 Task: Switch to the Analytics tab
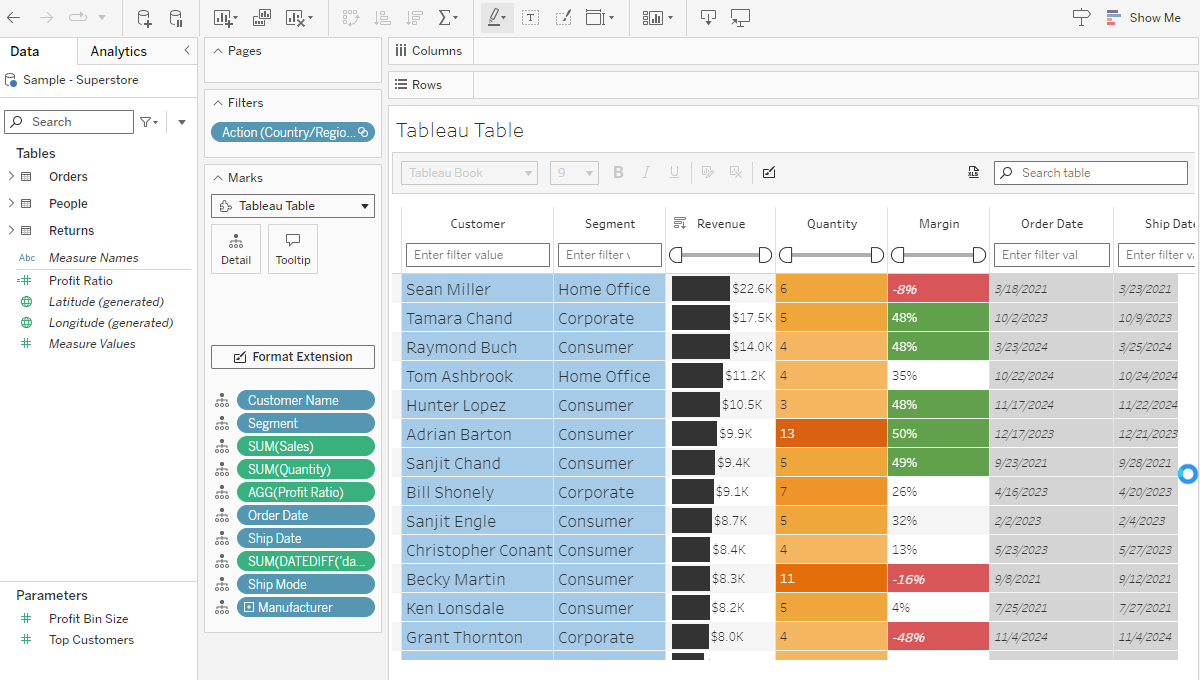click(x=117, y=50)
